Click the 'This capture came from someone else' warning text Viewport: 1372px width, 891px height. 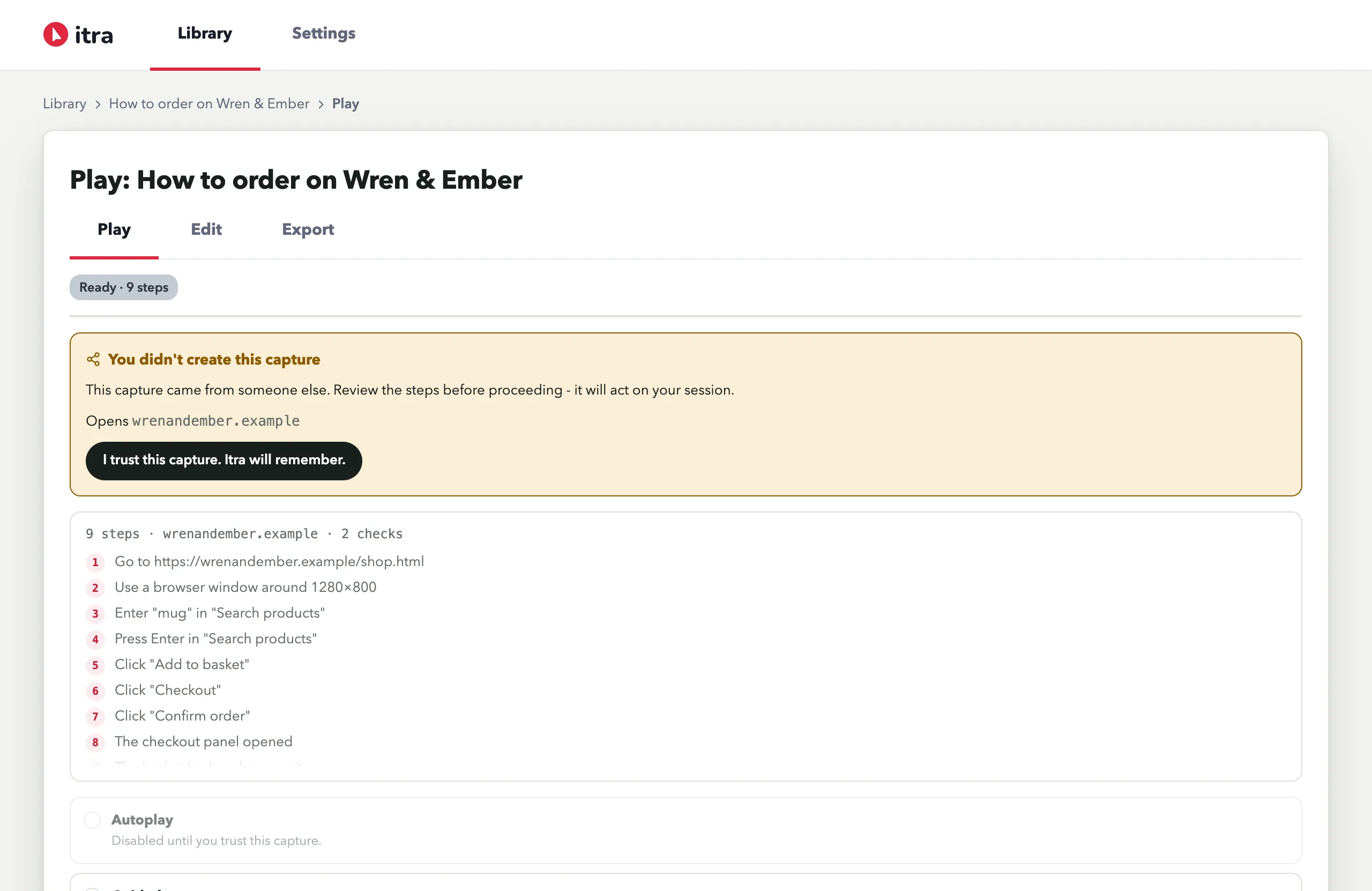click(410, 390)
